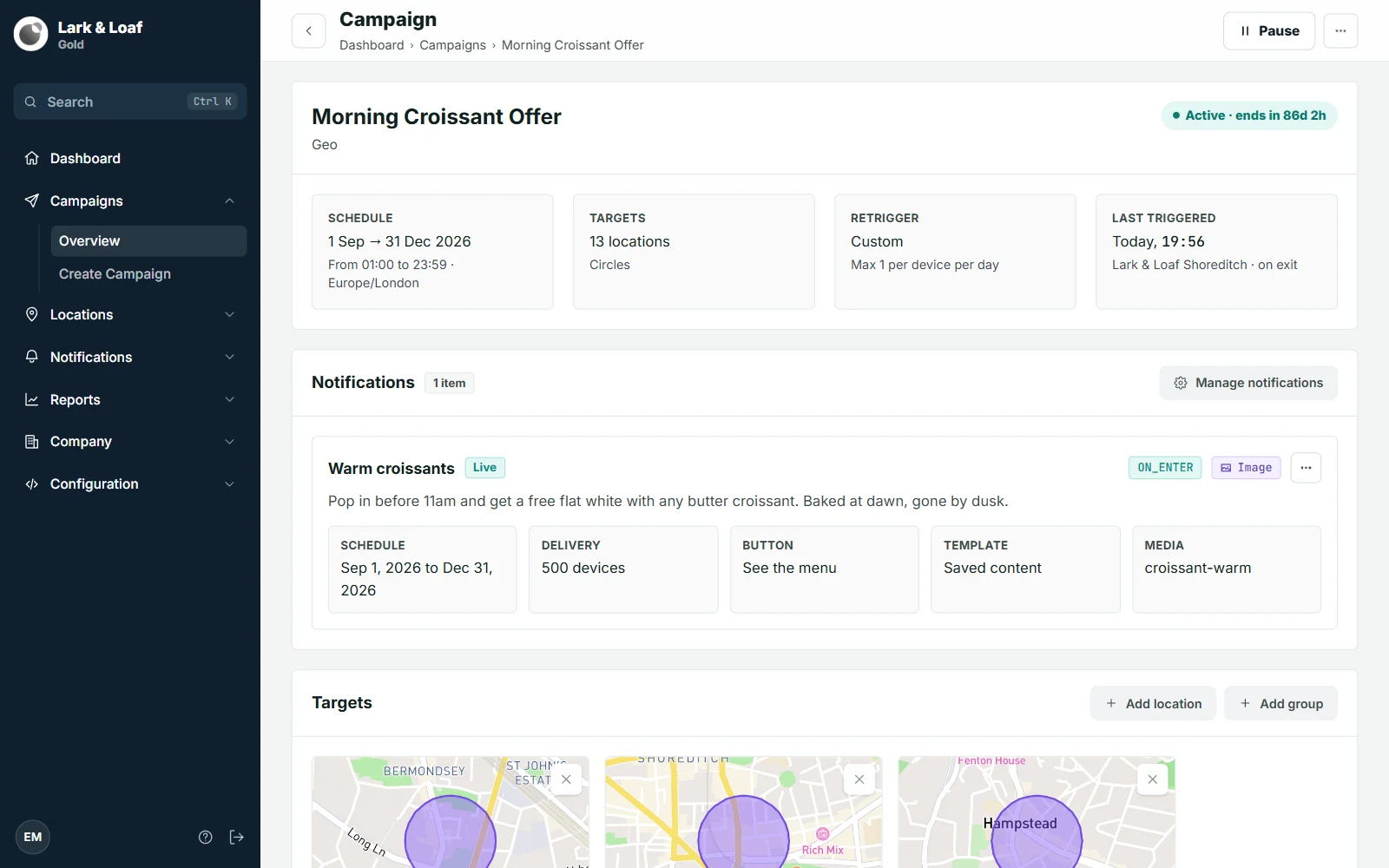Click the ON_ENTER tag
1389x868 pixels.
tap(1165, 468)
